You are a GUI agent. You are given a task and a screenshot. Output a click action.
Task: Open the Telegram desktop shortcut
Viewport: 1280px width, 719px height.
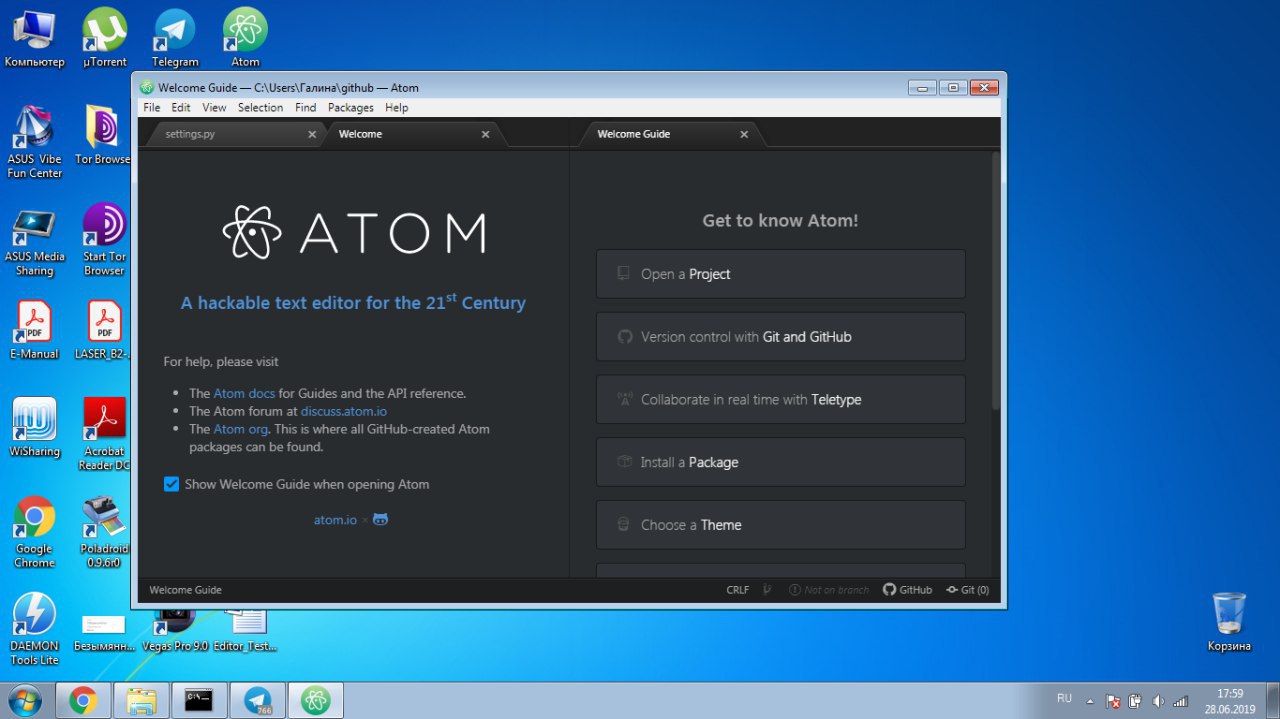(175, 38)
